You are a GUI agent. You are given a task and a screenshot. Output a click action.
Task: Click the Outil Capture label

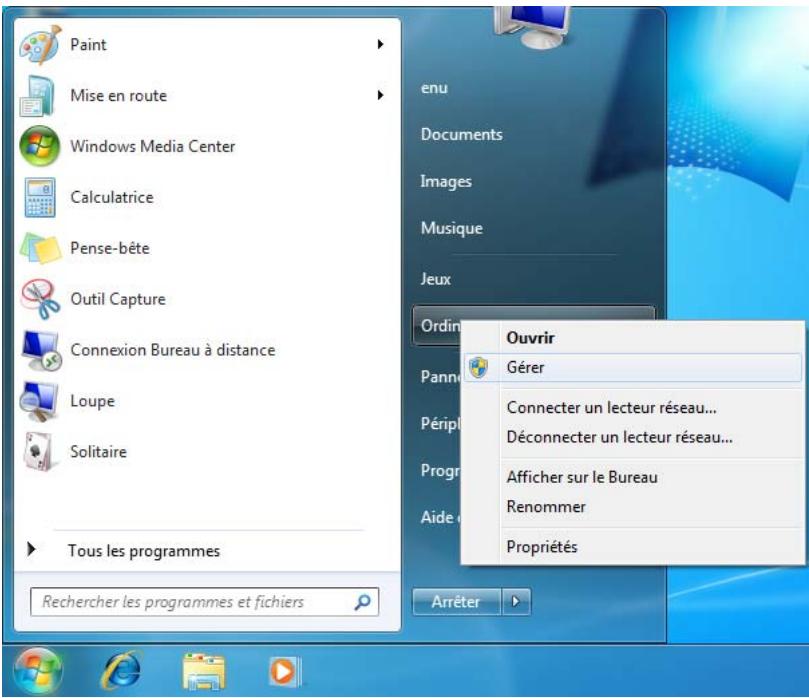[118, 299]
